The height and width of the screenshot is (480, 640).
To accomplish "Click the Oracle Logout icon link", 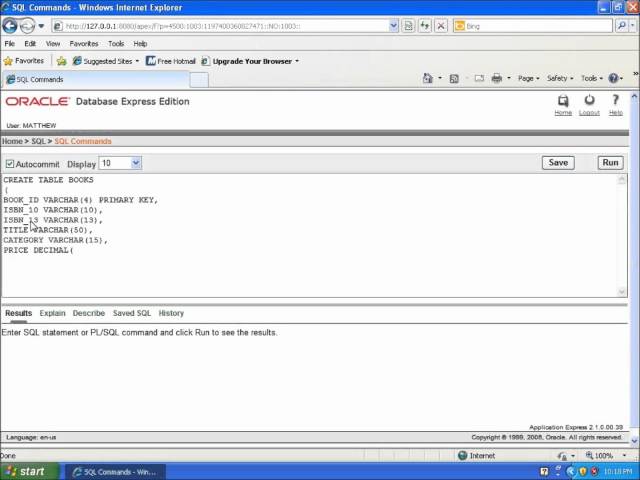I will coord(589,105).
